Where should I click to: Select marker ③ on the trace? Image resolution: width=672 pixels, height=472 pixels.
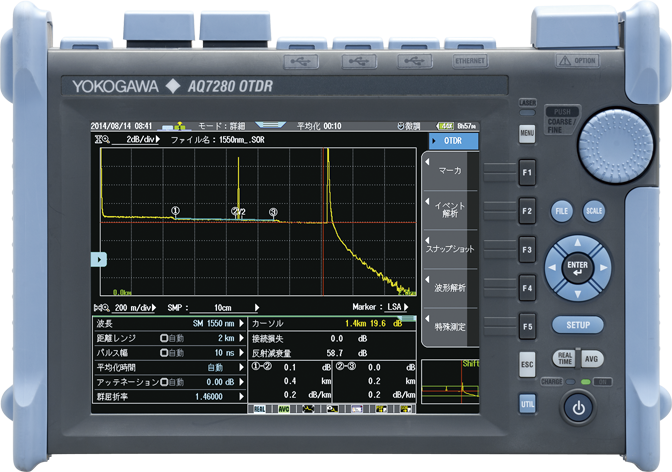(x=273, y=212)
